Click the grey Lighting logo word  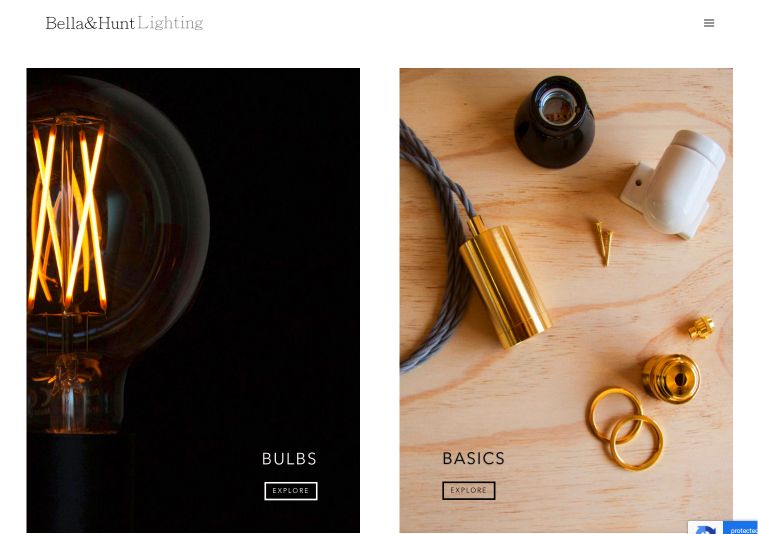(170, 23)
